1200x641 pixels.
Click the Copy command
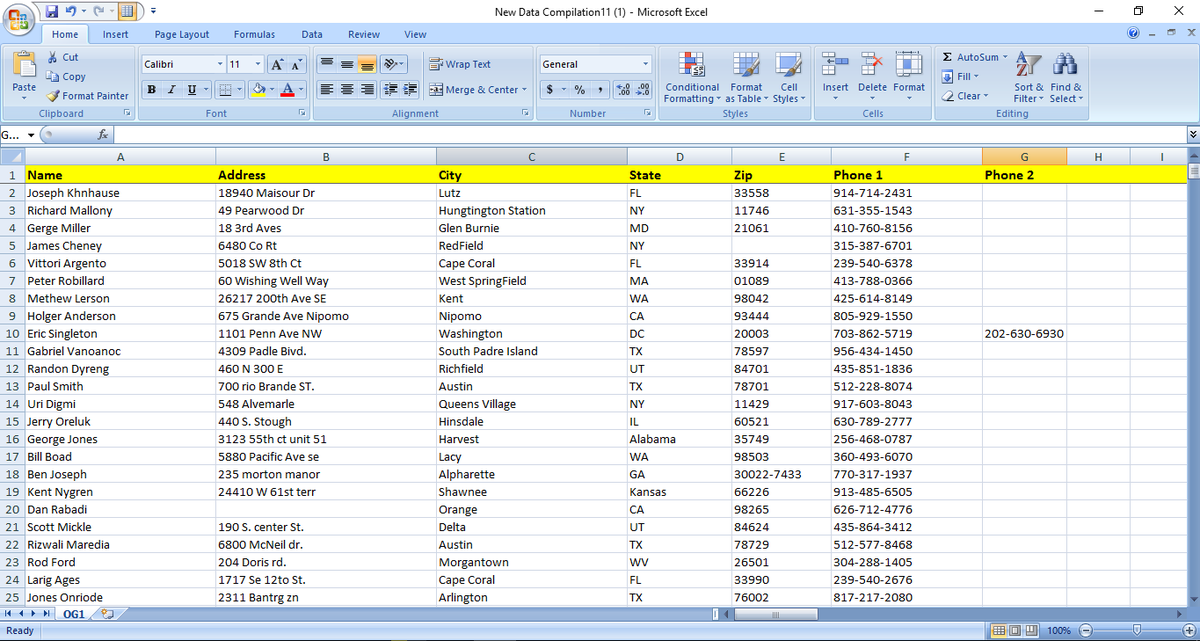click(x=66, y=77)
